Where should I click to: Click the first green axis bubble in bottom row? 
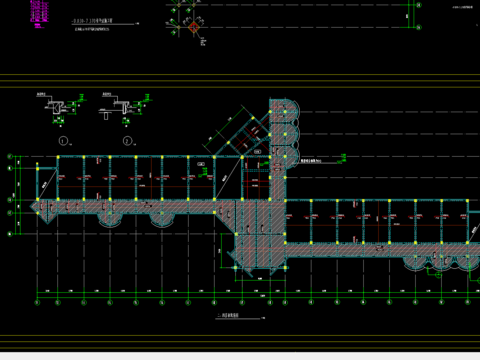pyautogui.click(x=37, y=302)
